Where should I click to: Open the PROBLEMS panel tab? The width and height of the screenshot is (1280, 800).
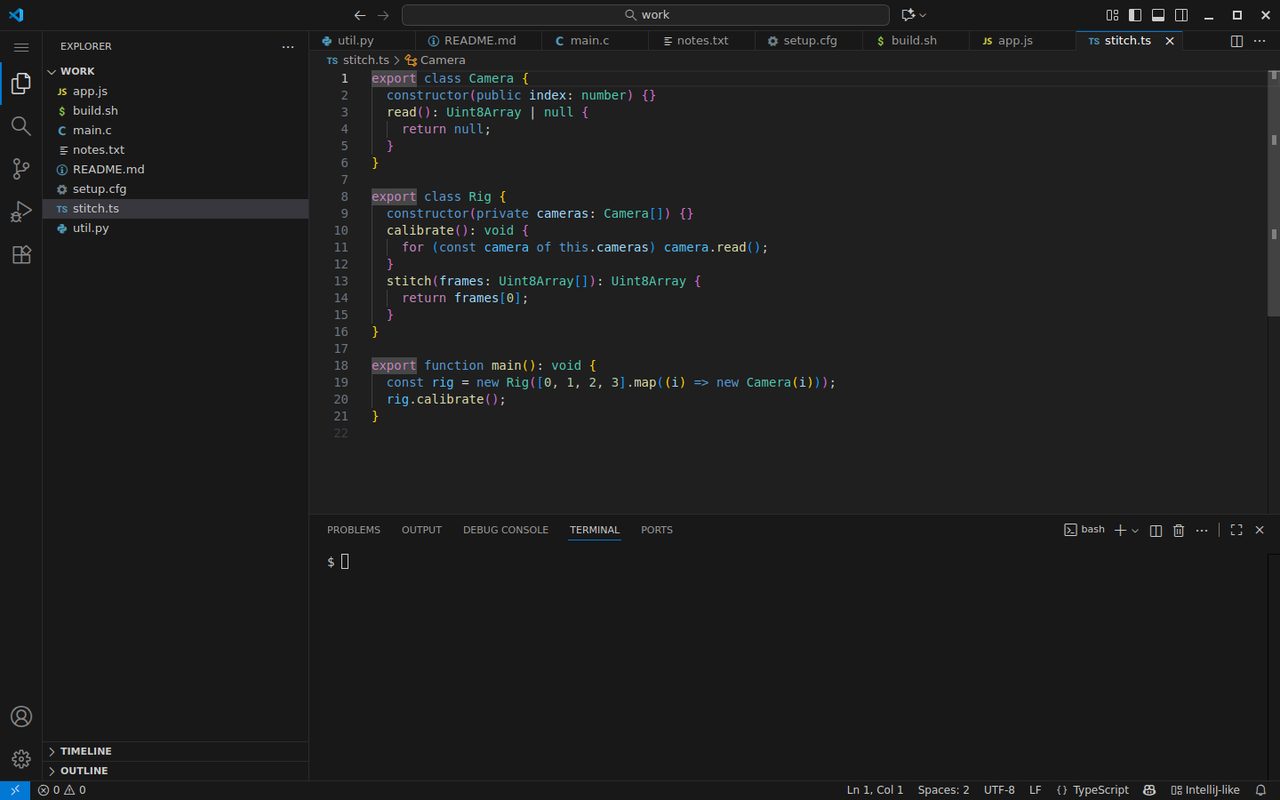click(354, 530)
